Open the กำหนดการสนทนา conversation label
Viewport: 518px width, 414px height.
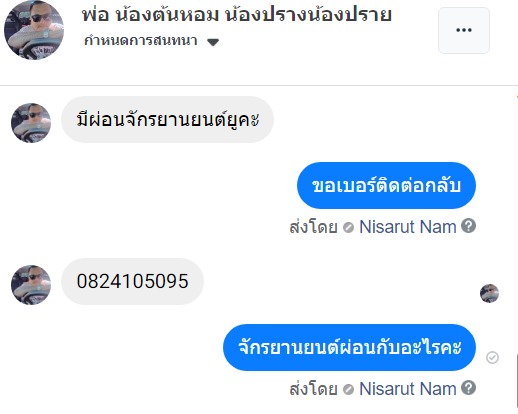[141, 41]
